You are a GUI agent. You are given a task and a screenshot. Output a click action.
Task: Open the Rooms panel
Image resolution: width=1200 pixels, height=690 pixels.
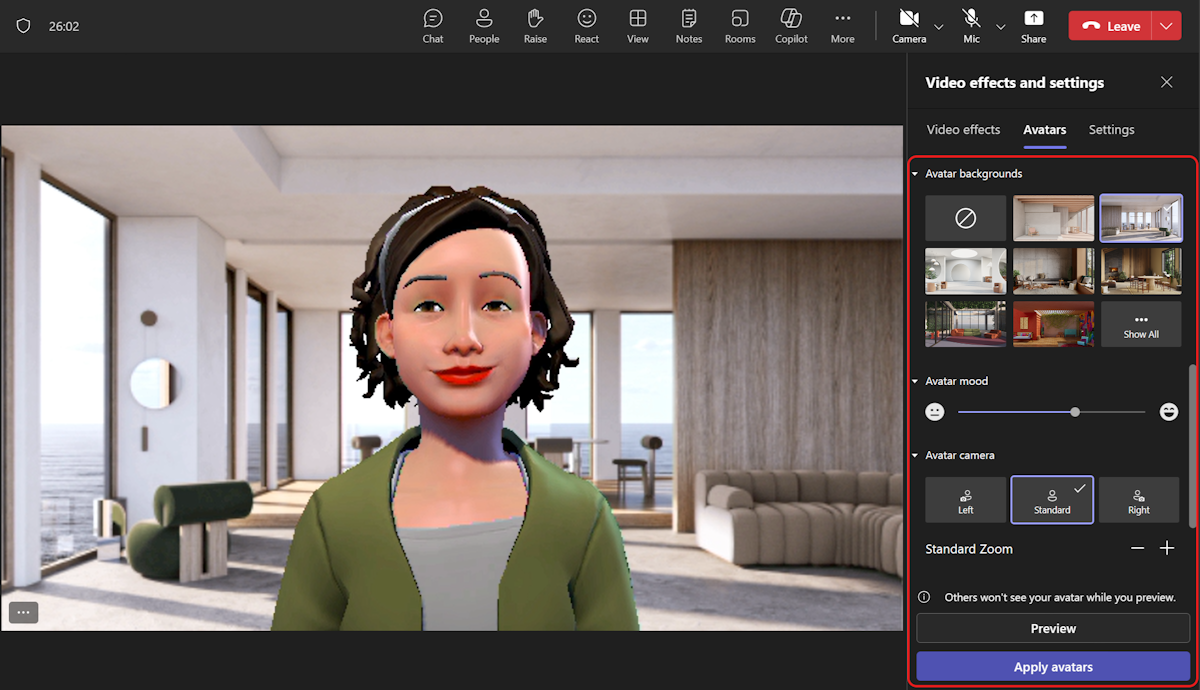[x=739, y=25]
